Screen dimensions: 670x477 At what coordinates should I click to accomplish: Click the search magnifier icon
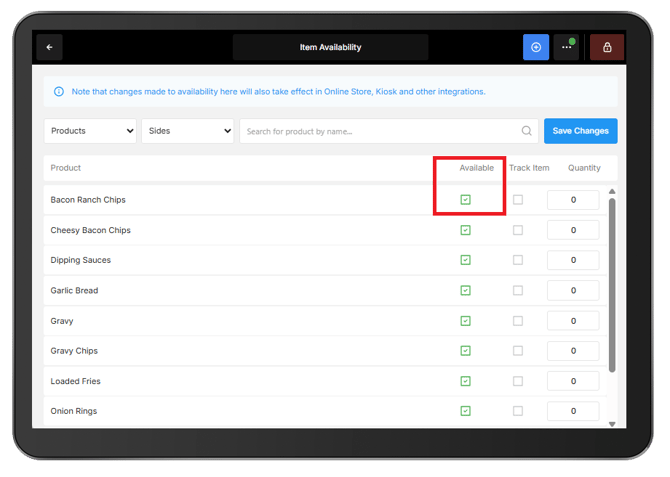(x=526, y=131)
